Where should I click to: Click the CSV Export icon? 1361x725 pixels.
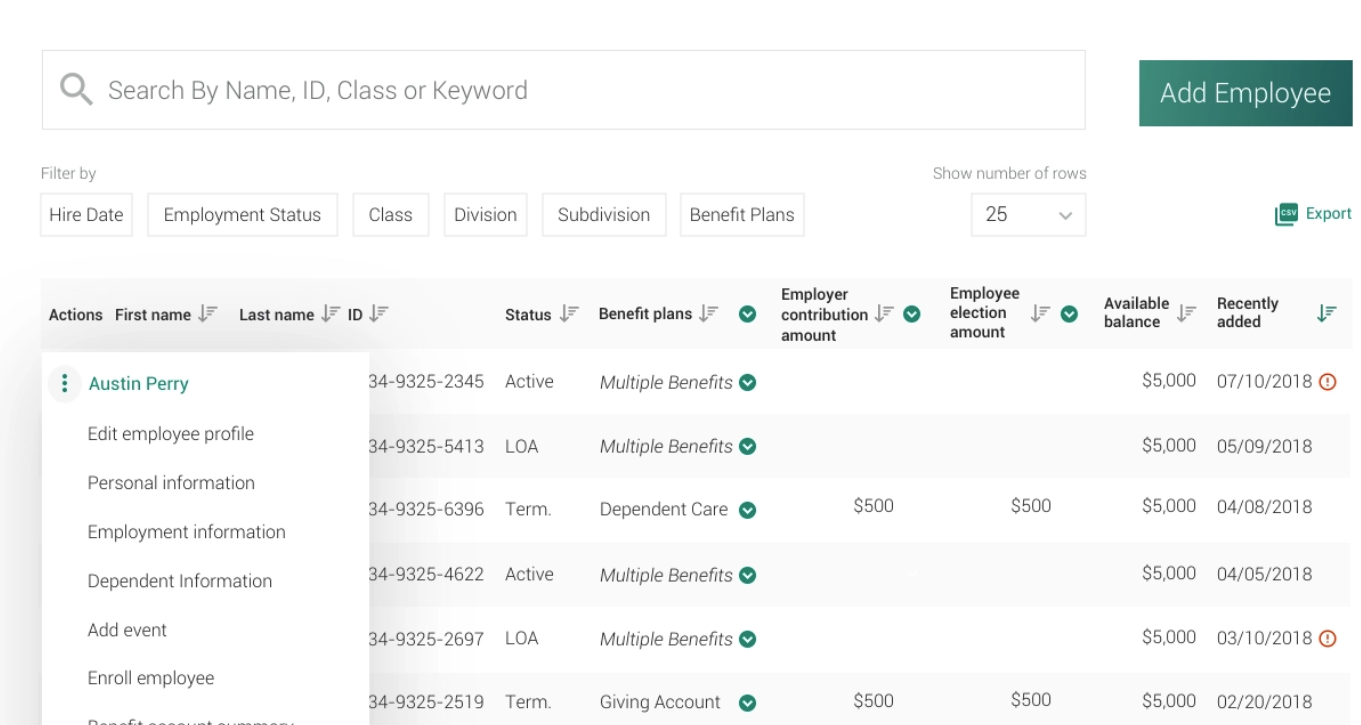(x=1287, y=213)
